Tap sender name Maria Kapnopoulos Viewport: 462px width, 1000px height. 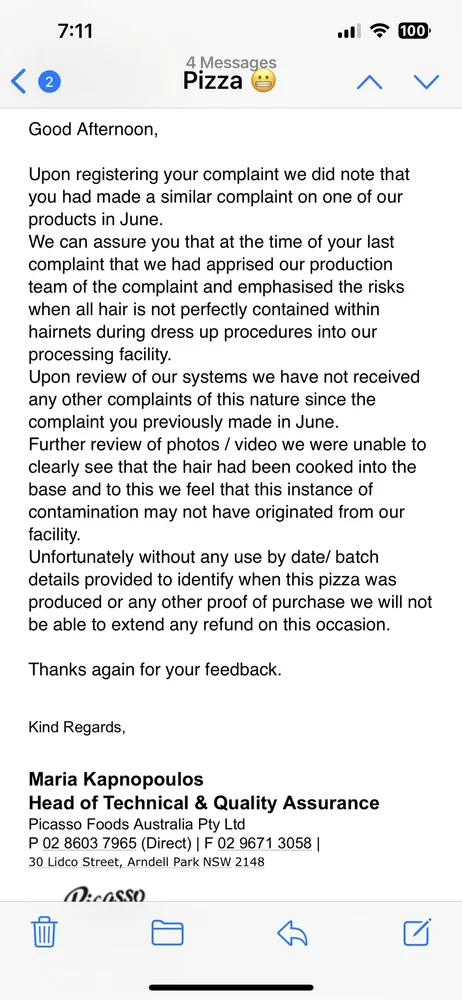(x=116, y=779)
